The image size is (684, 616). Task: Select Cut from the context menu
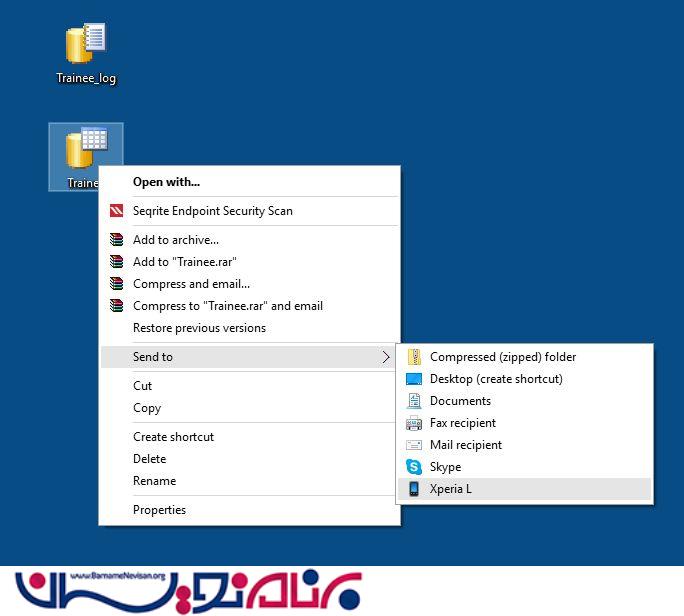[143, 386]
